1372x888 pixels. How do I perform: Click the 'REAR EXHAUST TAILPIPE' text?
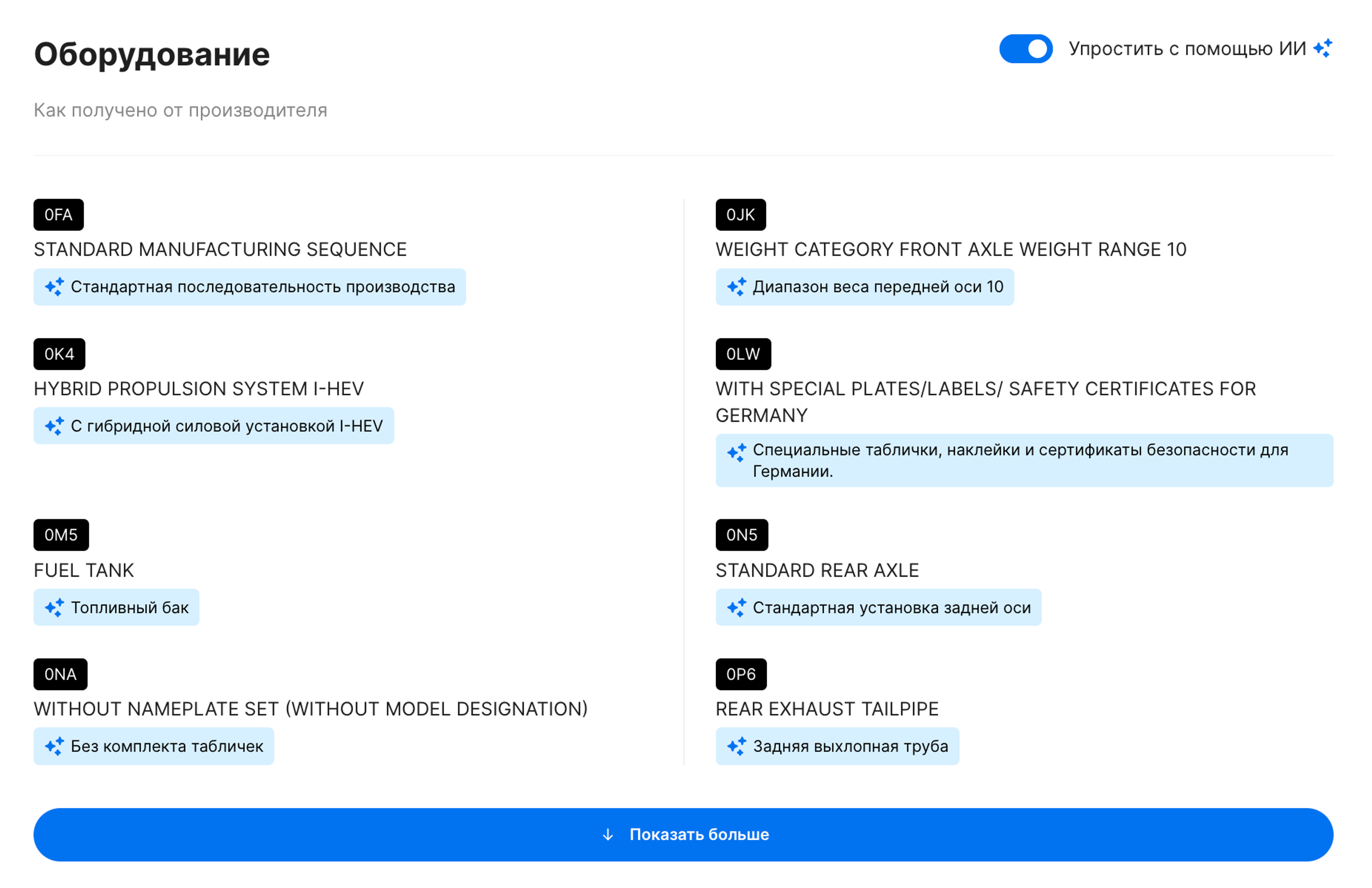tap(827, 709)
